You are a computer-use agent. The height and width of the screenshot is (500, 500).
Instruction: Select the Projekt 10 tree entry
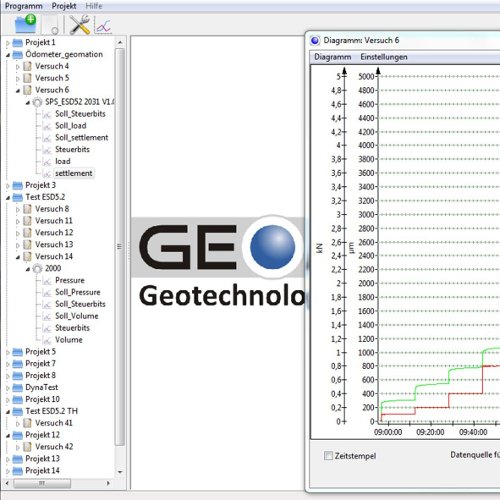tap(42, 399)
